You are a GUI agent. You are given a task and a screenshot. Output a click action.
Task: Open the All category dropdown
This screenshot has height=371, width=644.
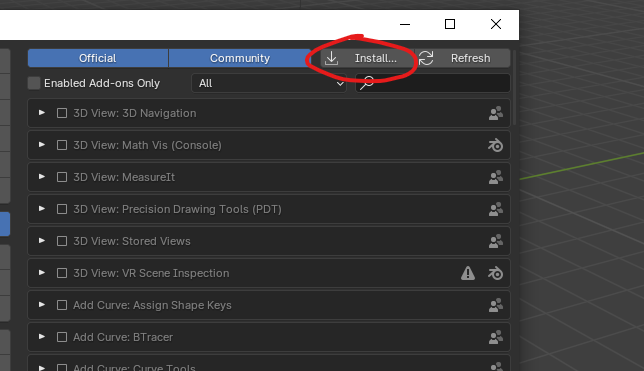pos(269,83)
